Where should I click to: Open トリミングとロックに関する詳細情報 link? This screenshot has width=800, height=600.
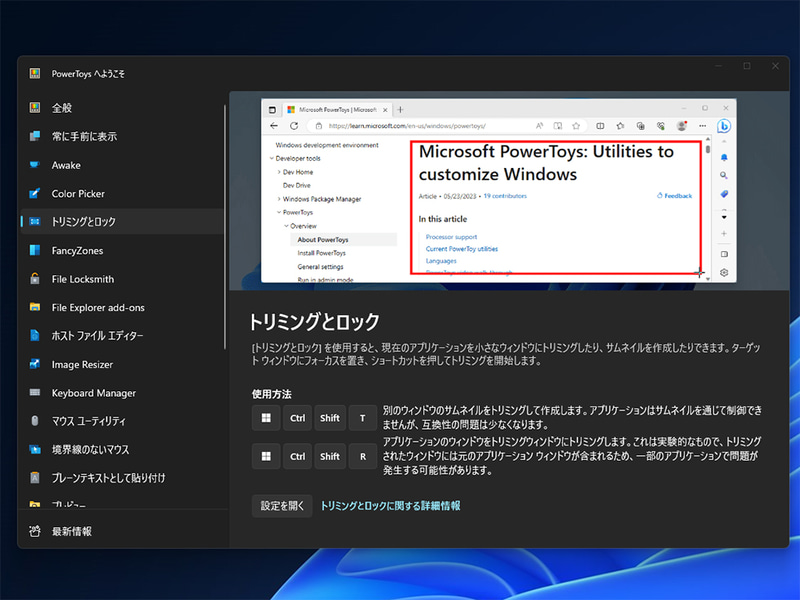[390, 506]
